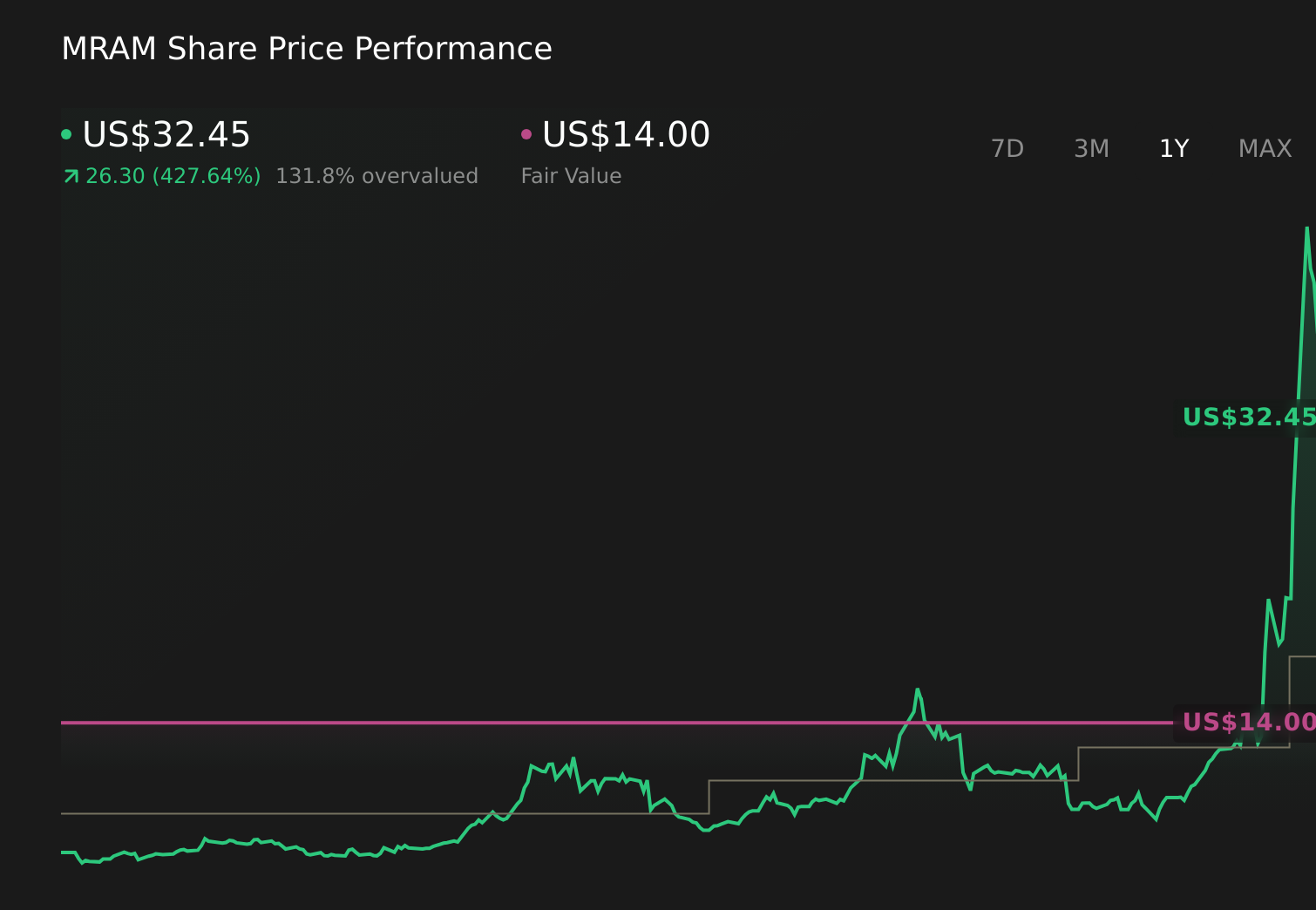Switch chart range to 7D
The width and height of the screenshot is (1316, 910).
1007,149
